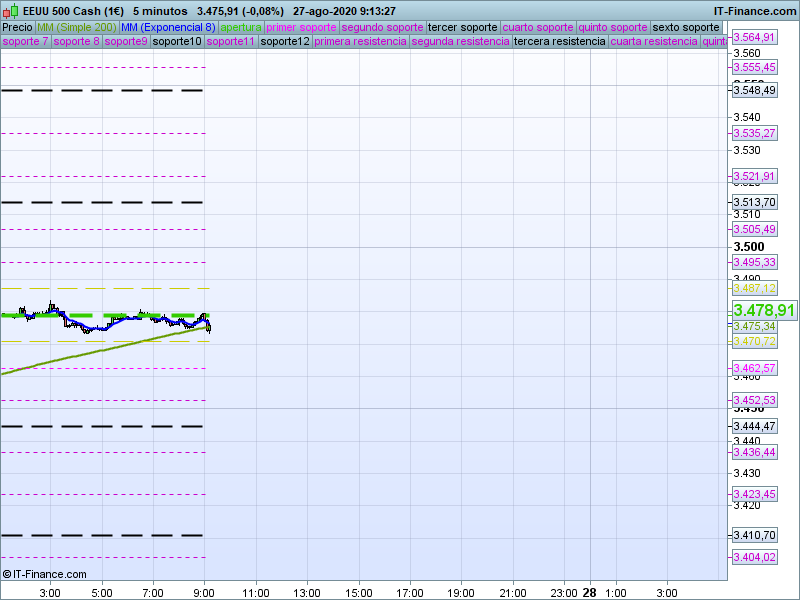Screen dimensions: 800x600
Task: Click the green current price tag 3.478,91
Action: 764,311
